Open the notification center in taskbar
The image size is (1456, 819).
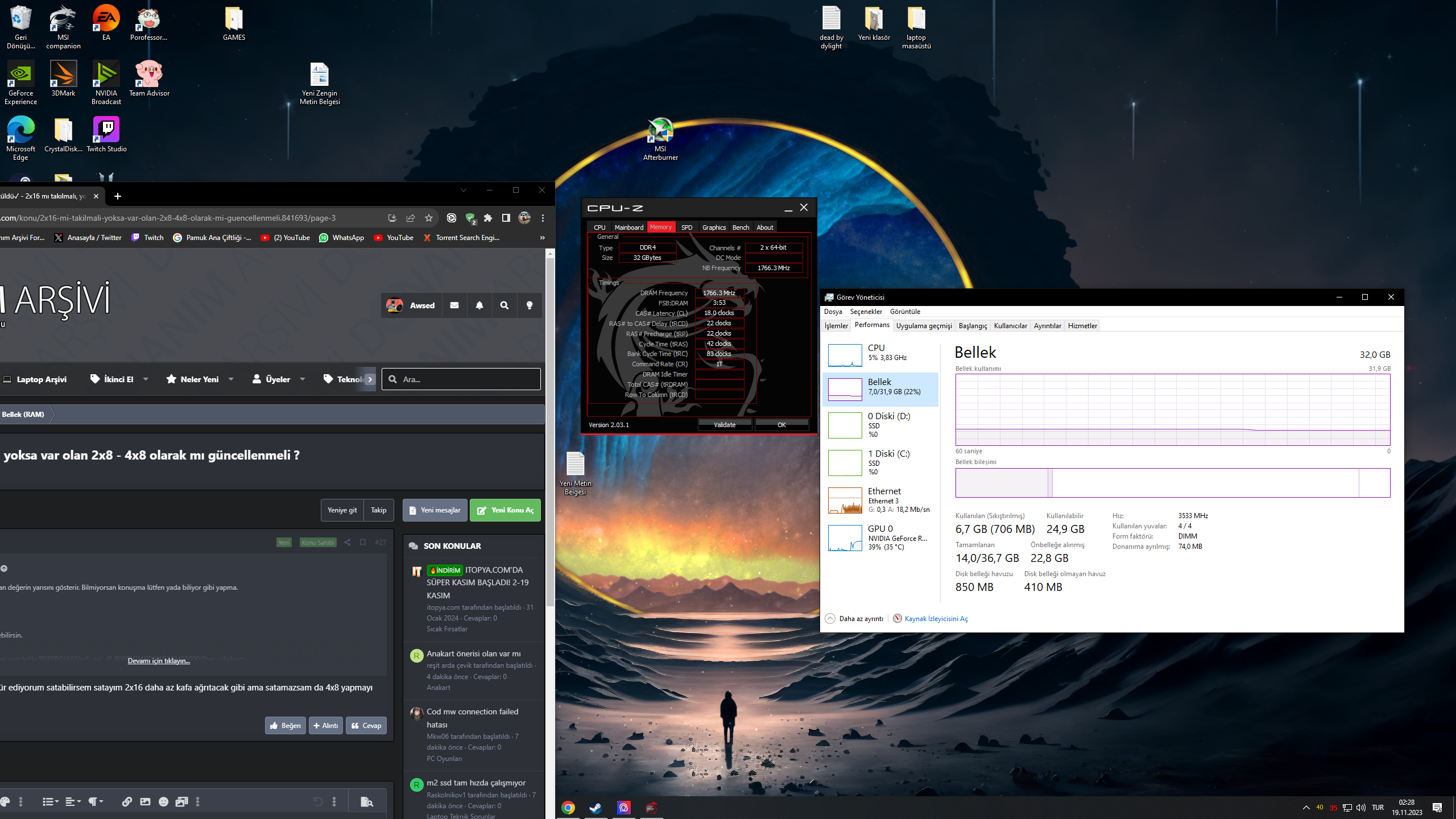tap(1437, 808)
